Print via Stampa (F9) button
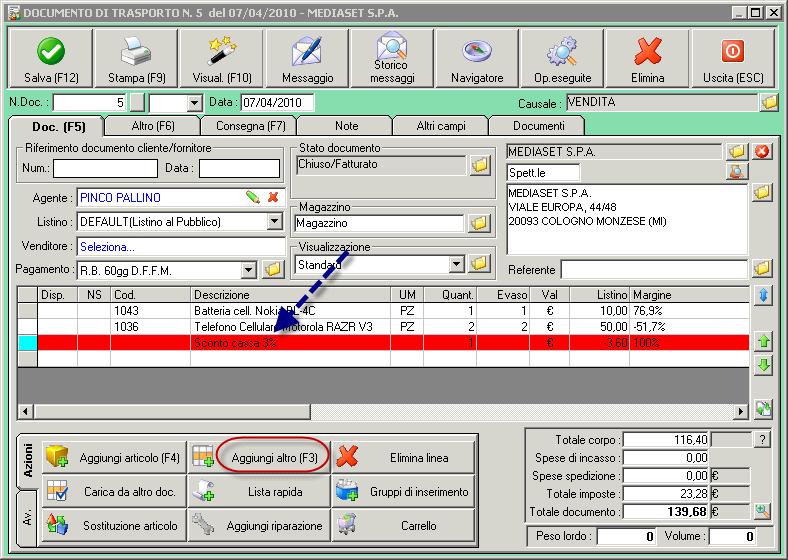This screenshot has height=560, width=788. 136,58
